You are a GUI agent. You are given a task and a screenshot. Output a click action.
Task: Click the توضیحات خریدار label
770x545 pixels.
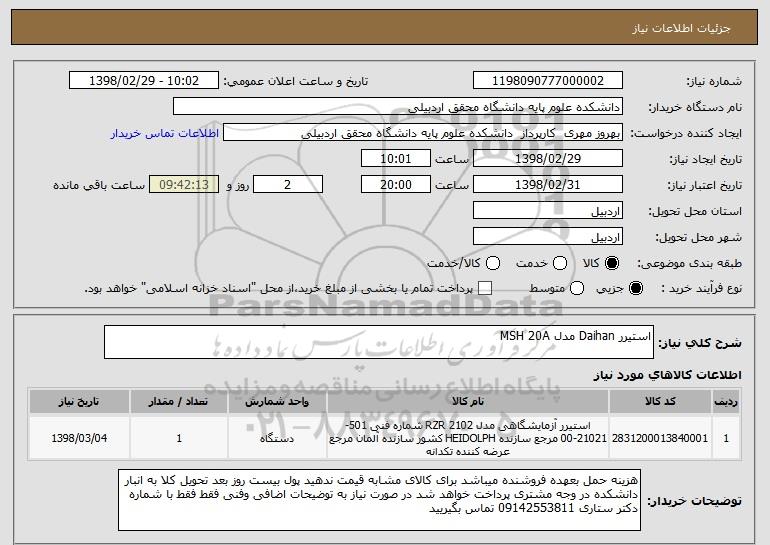click(694, 501)
